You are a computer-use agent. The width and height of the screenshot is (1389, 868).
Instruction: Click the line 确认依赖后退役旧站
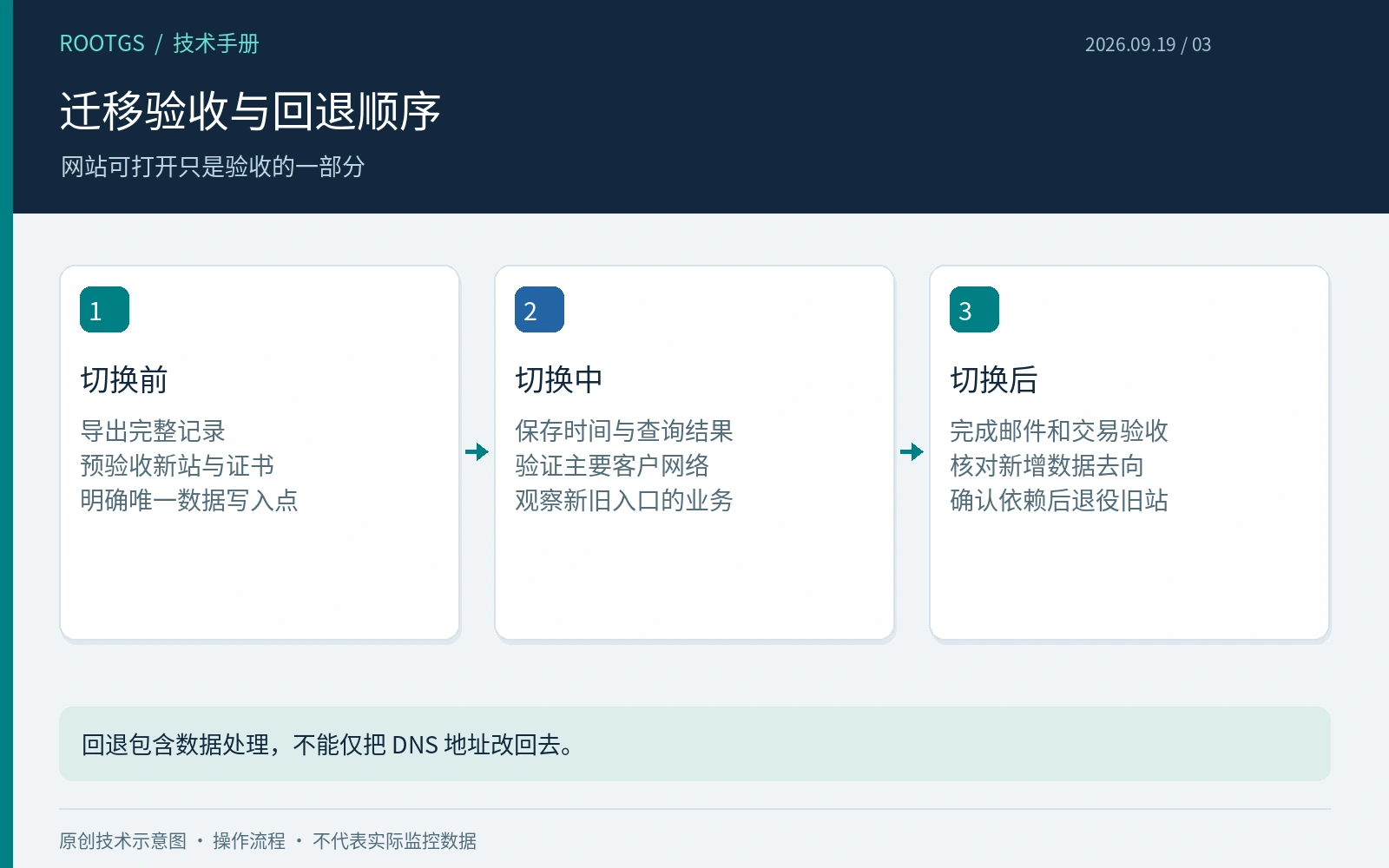click(x=1059, y=501)
